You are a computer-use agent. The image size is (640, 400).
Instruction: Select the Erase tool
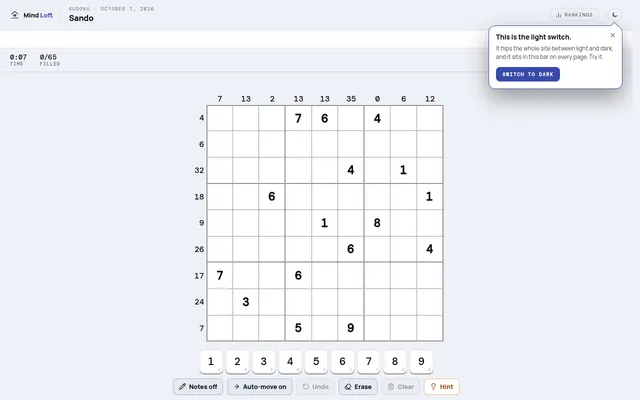358,387
